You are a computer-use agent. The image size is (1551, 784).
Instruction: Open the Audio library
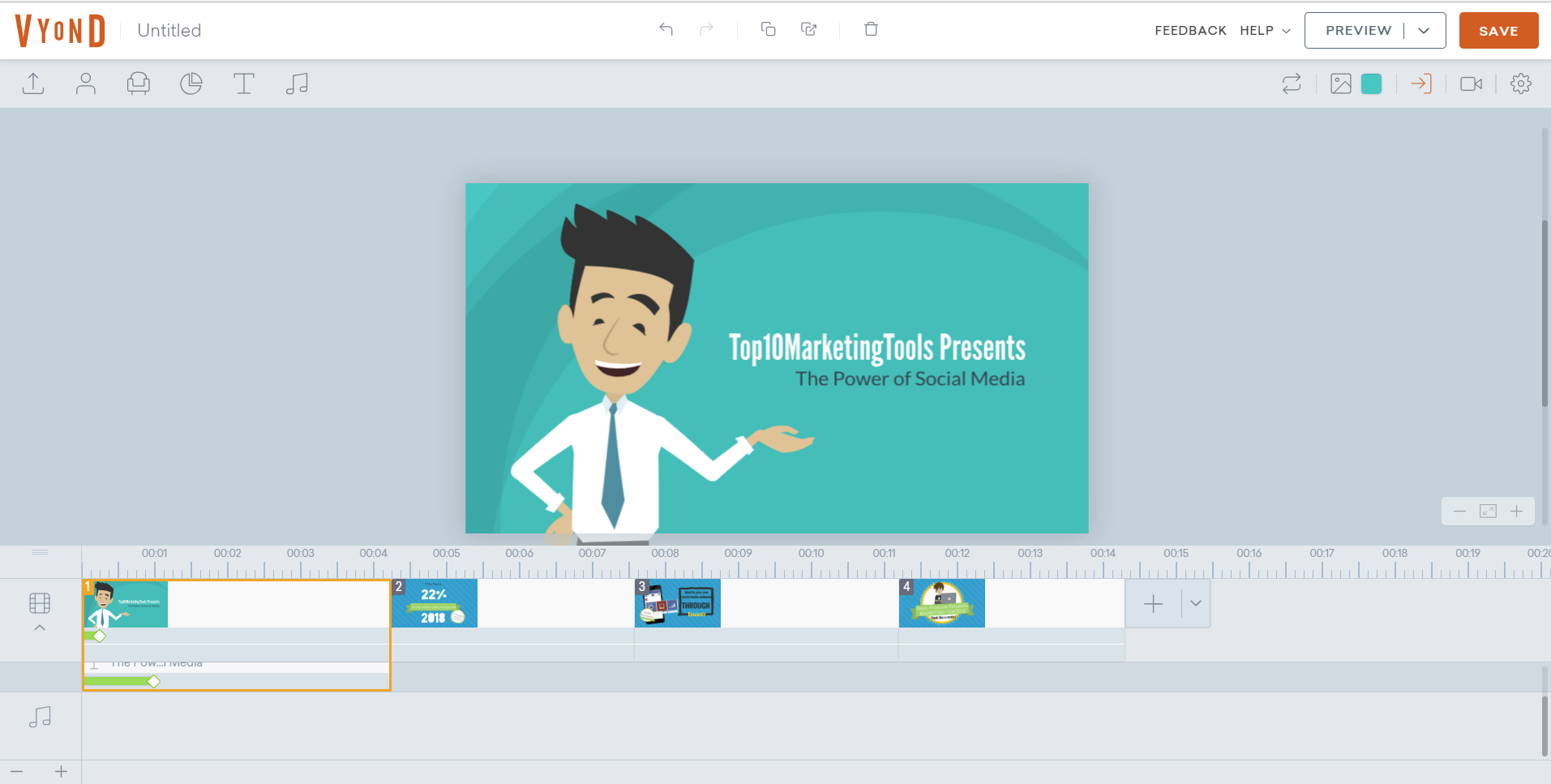(297, 84)
